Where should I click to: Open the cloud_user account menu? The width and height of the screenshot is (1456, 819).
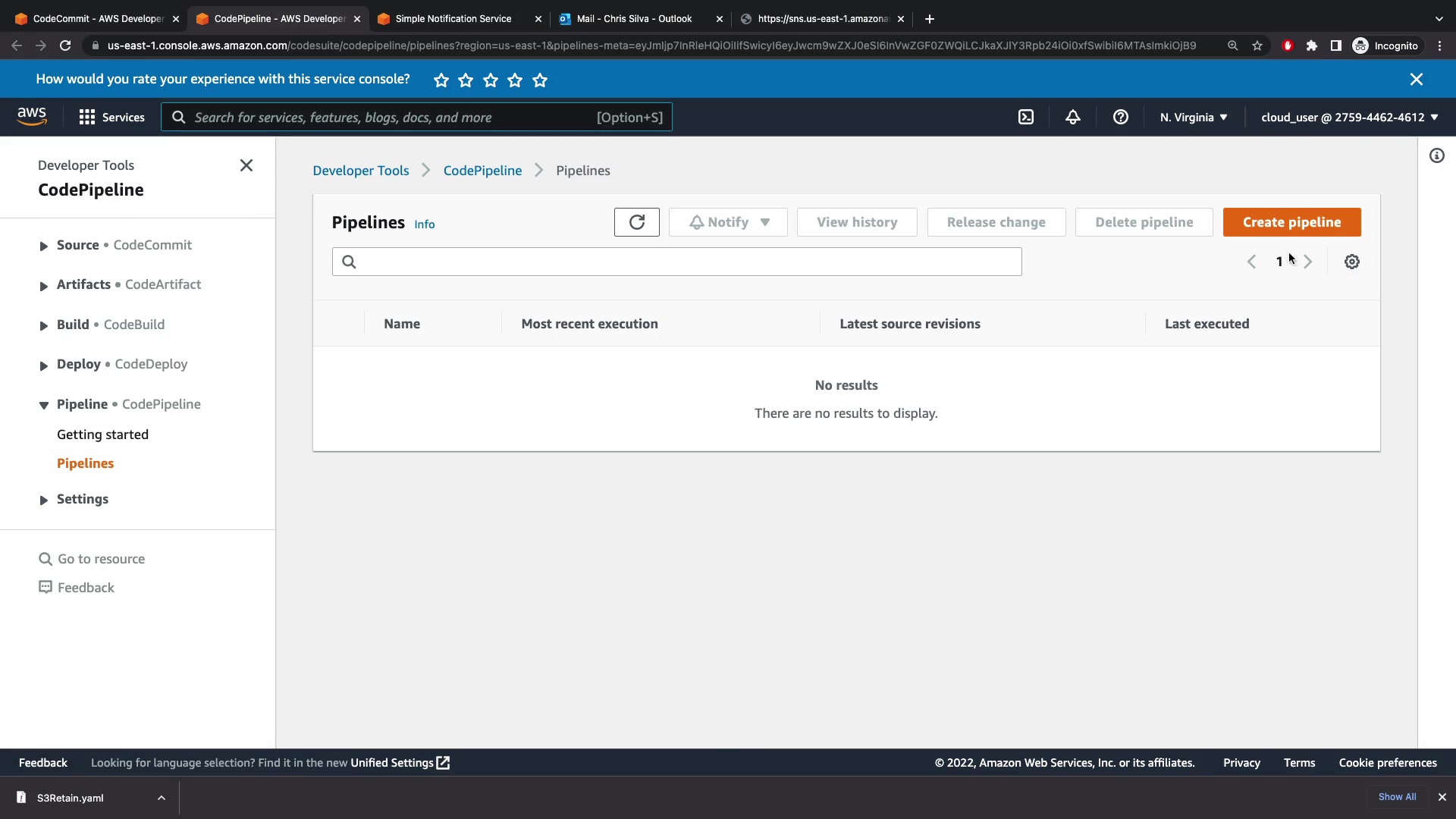[x=1349, y=118]
